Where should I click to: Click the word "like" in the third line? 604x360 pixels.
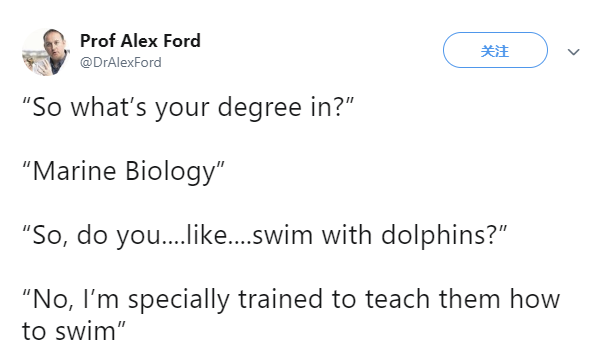(206, 234)
